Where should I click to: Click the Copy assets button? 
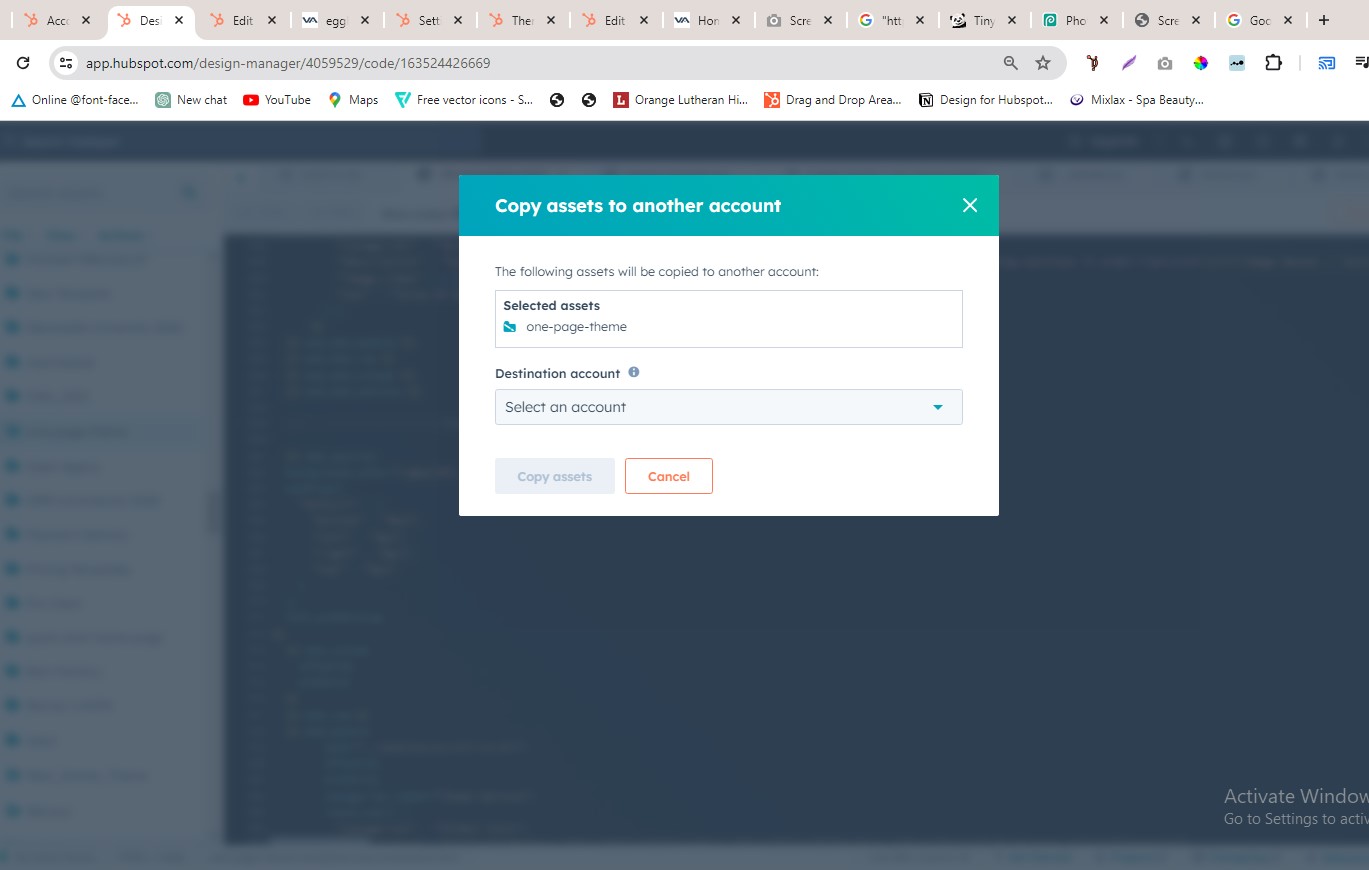click(x=554, y=476)
